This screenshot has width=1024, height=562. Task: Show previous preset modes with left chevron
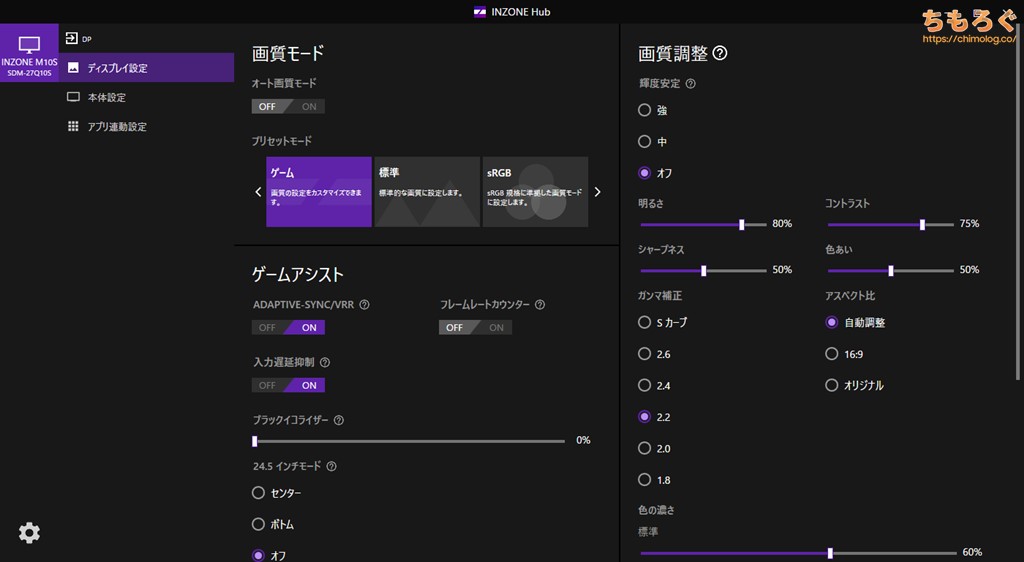(258, 192)
